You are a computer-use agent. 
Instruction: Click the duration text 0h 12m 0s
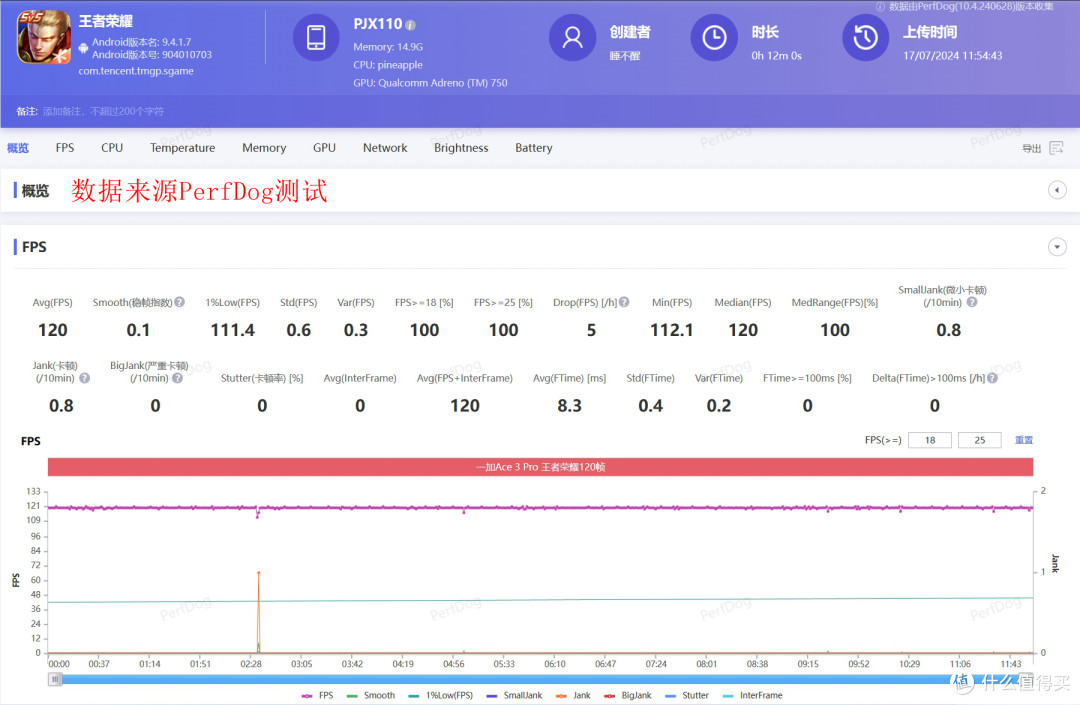point(776,56)
